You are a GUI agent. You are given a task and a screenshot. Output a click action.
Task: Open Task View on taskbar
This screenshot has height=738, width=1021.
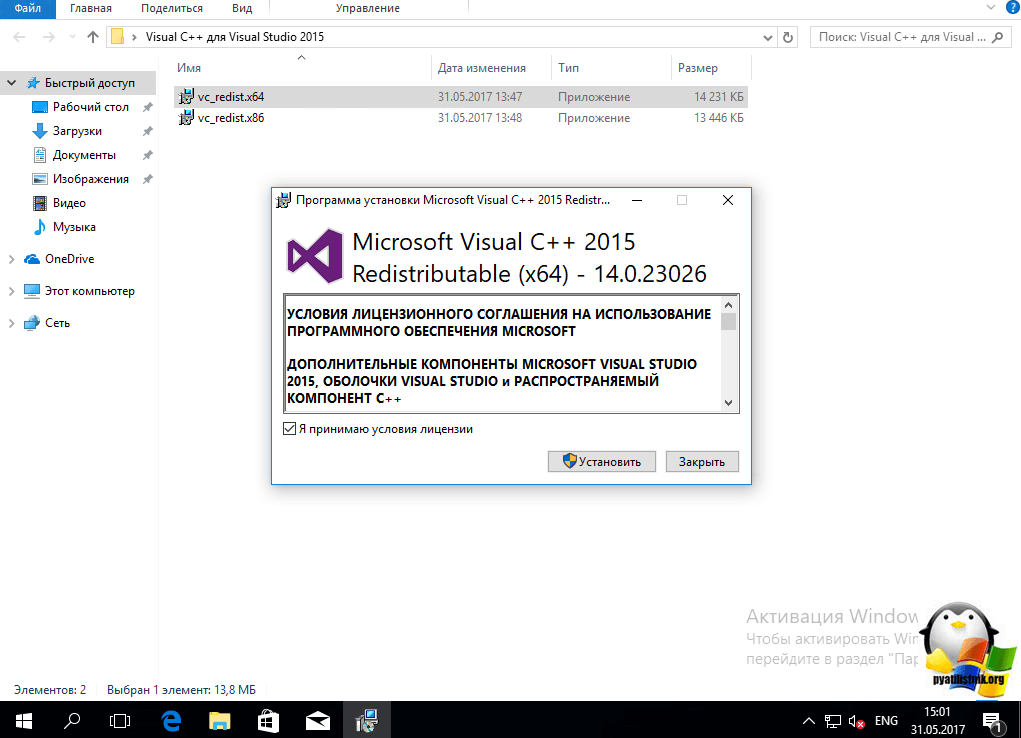point(120,720)
